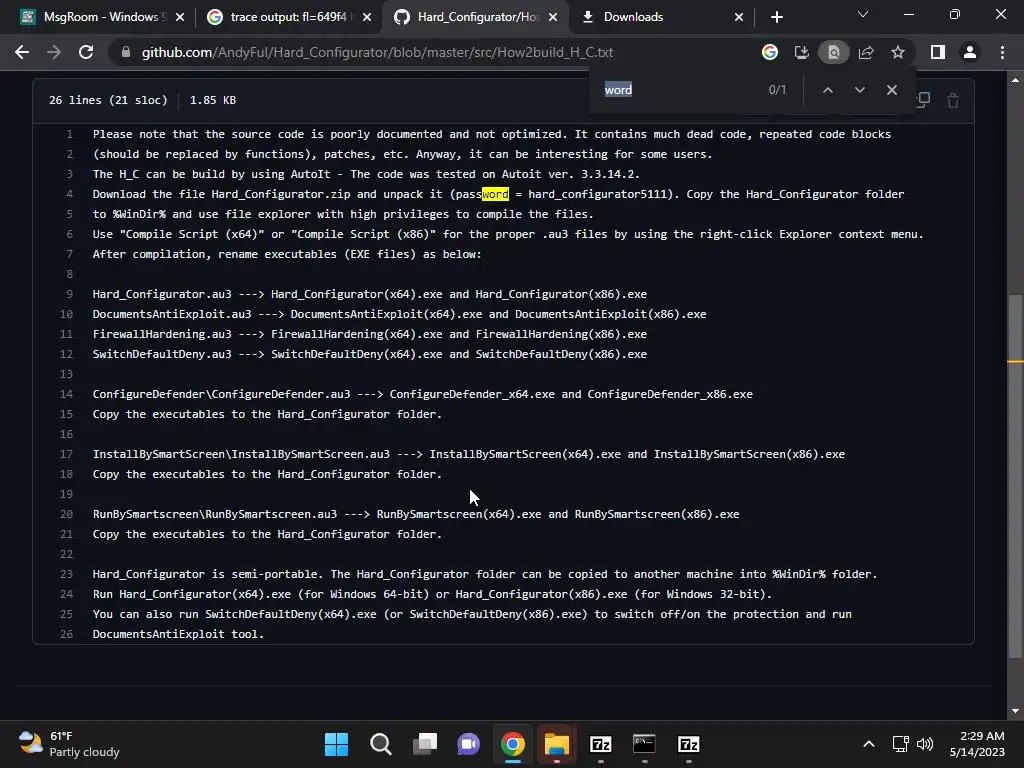Jump to next find result

(859, 90)
